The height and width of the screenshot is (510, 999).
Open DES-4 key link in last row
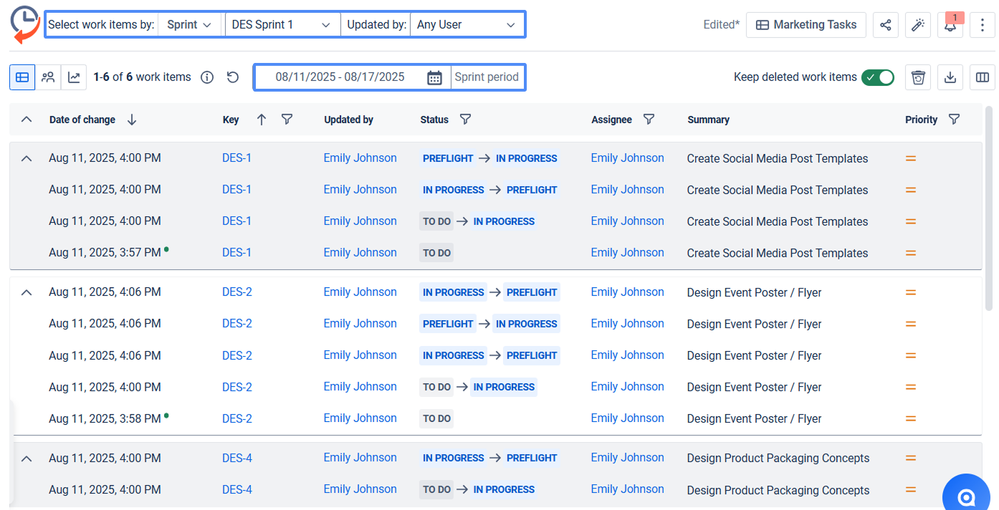coord(237,490)
